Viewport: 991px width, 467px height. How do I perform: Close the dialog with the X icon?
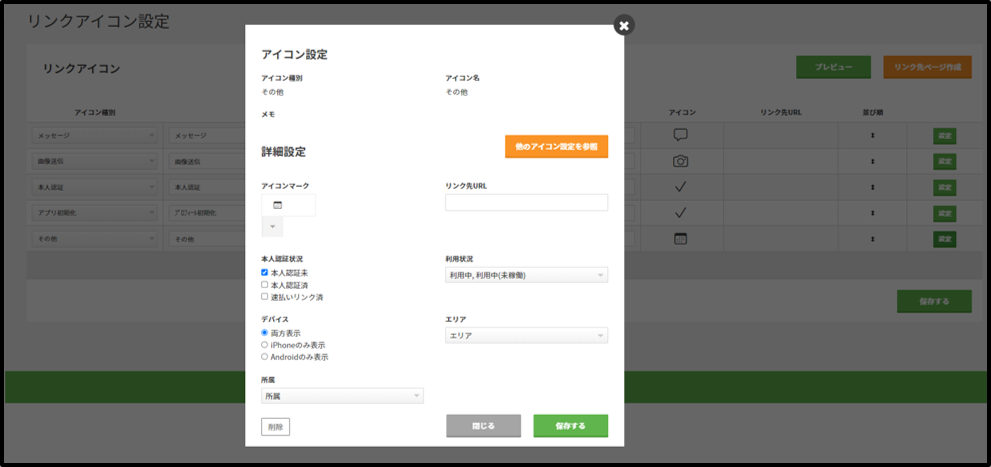pos(624,26)
